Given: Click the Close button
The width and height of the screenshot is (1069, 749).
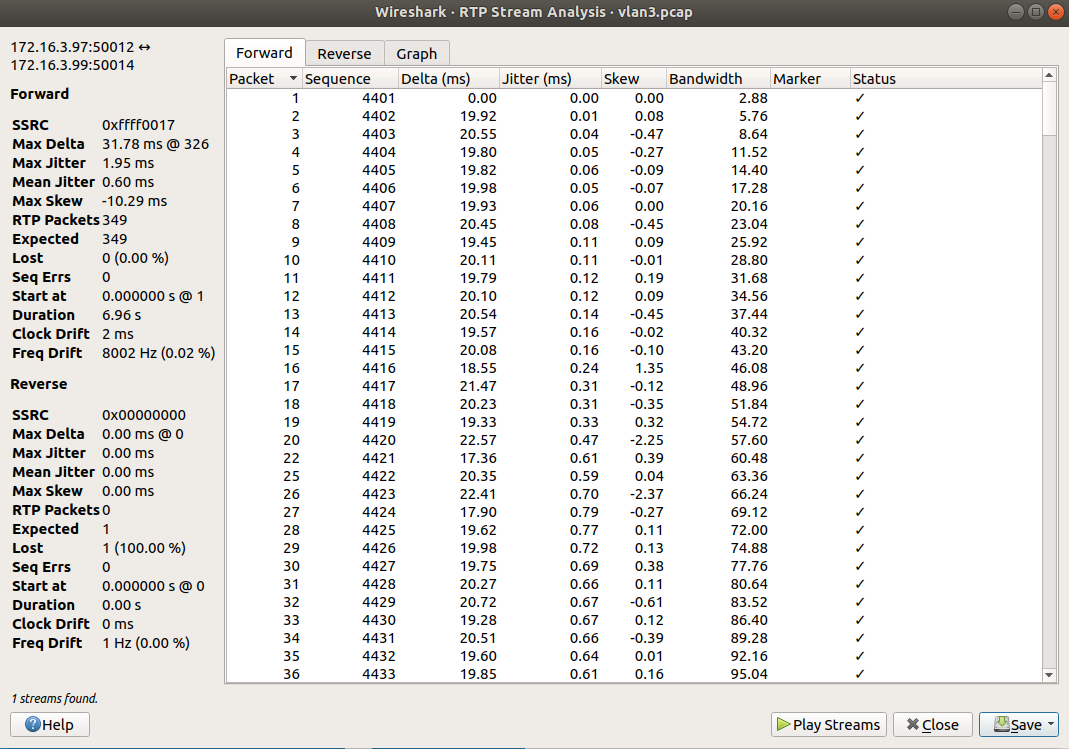Looking at the screenshot, I should point(932,724).
